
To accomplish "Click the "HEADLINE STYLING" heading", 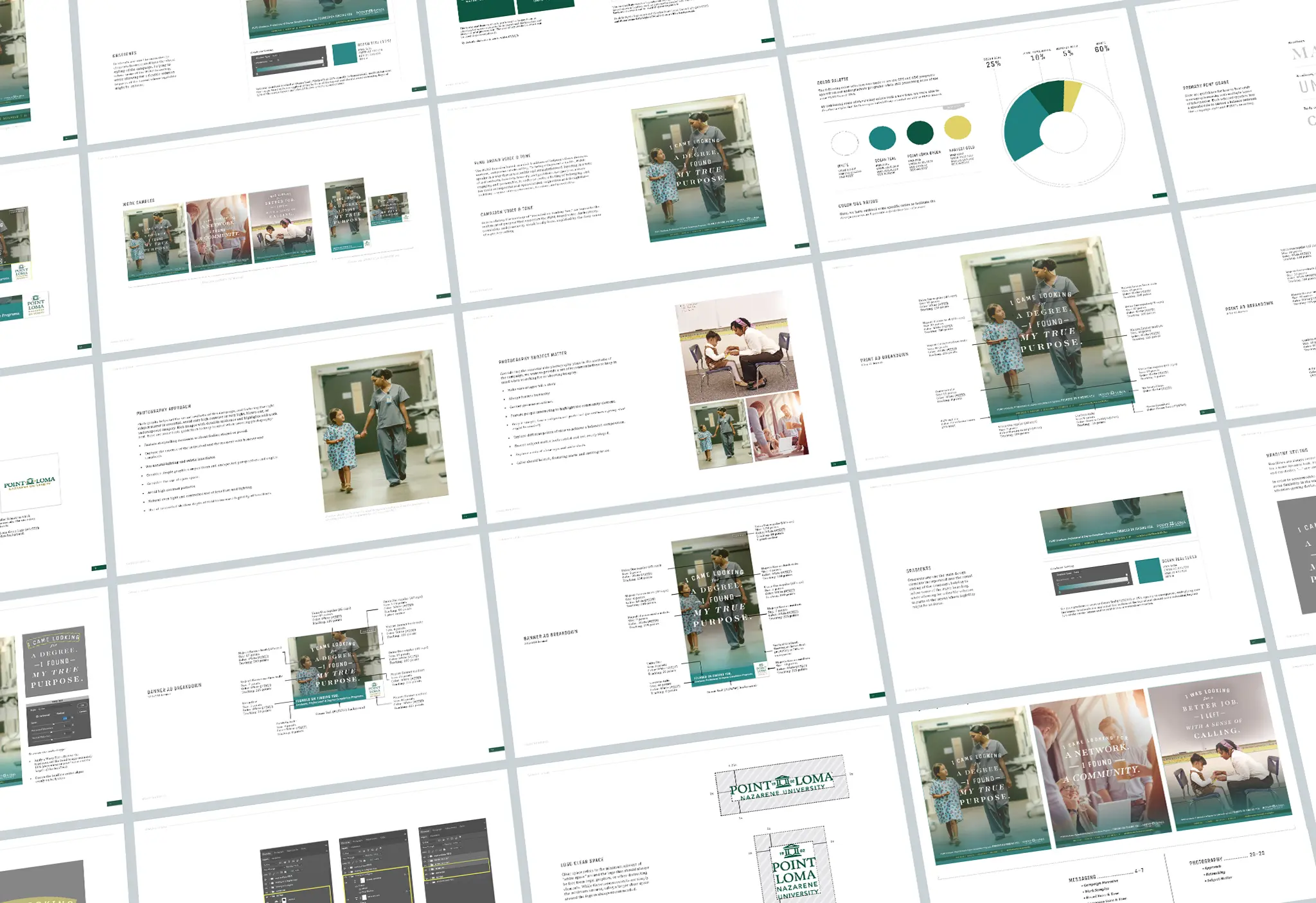I will pyautogui.click(x=1287, y=452).
